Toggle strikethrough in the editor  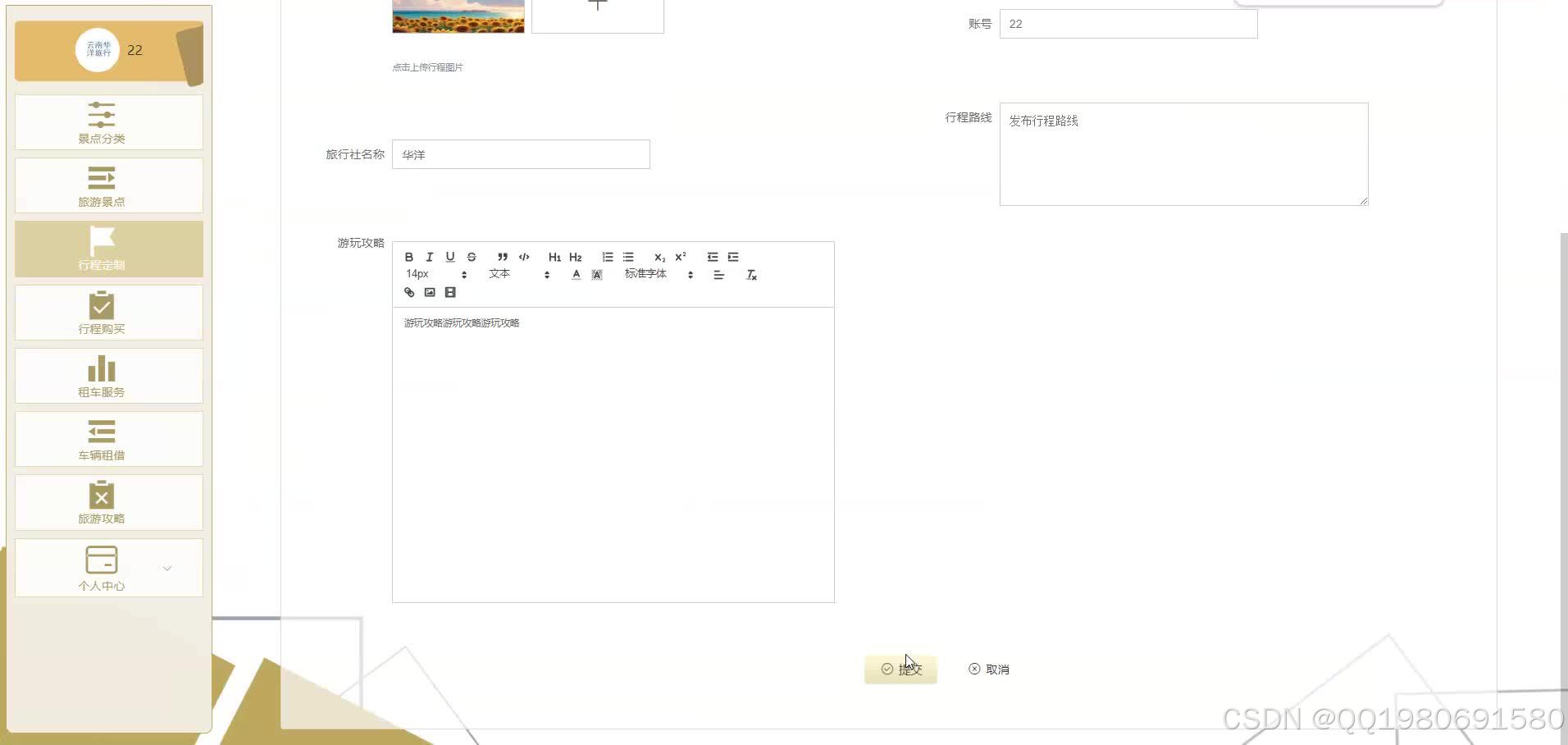472,257
